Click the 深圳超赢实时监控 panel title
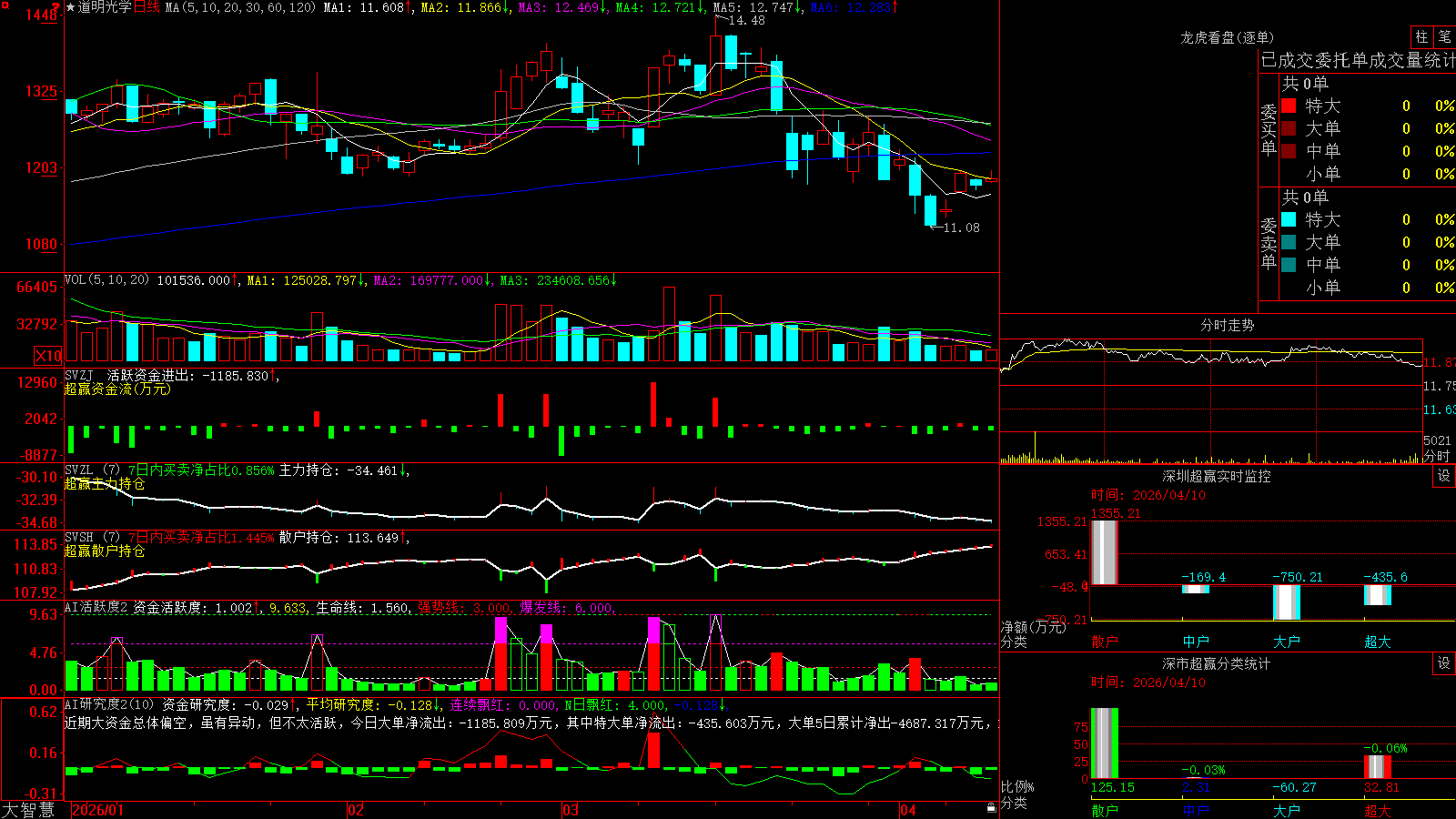The width and height of the screenshot is (1456, 819). (1216, 476)
